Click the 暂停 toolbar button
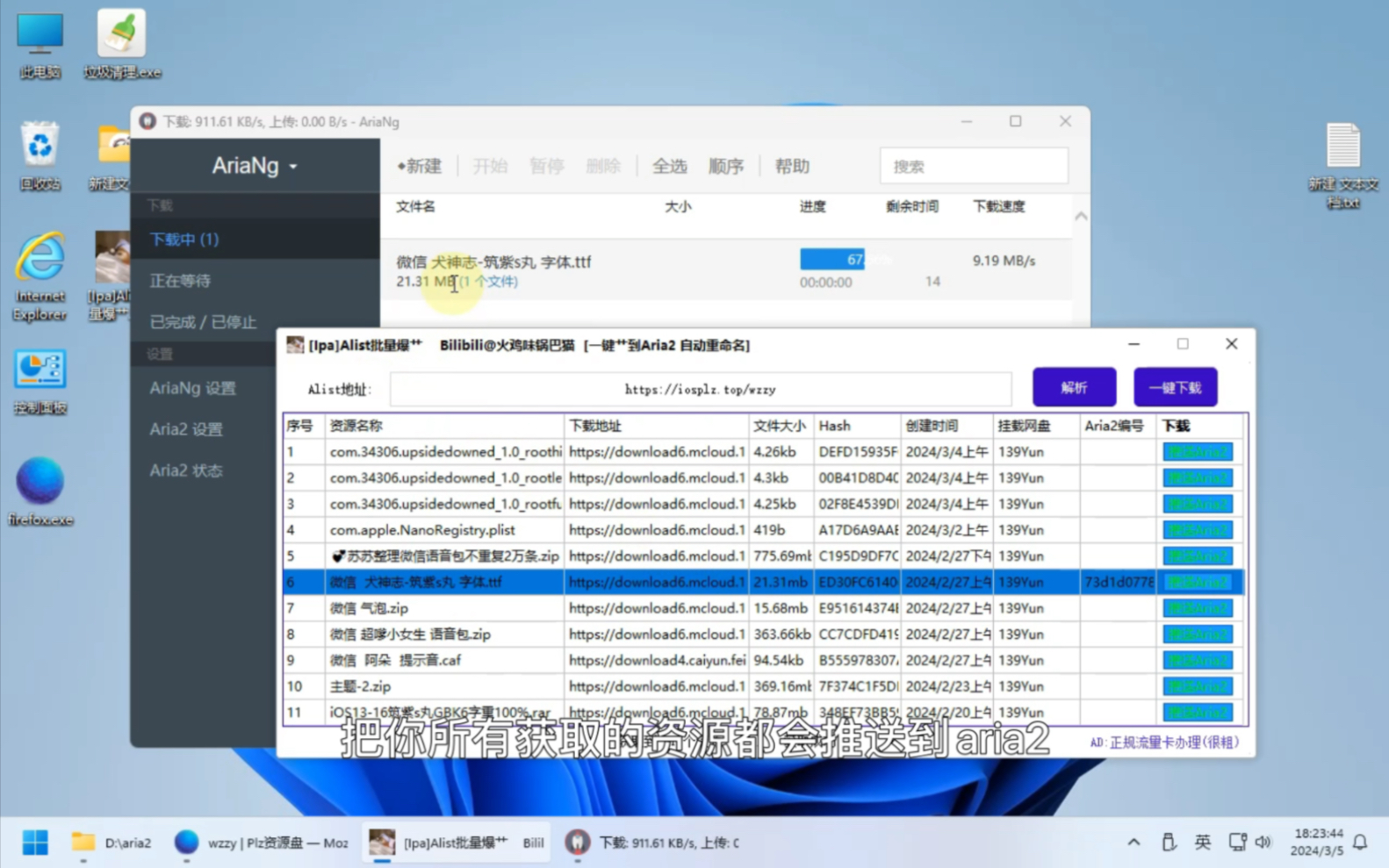 [546, 166]
